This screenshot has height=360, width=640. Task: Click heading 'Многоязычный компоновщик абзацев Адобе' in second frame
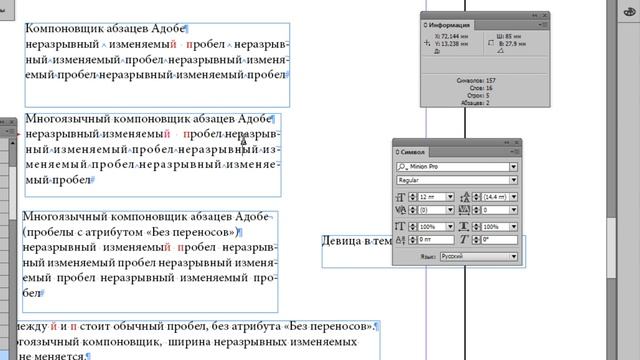[149, 119]
